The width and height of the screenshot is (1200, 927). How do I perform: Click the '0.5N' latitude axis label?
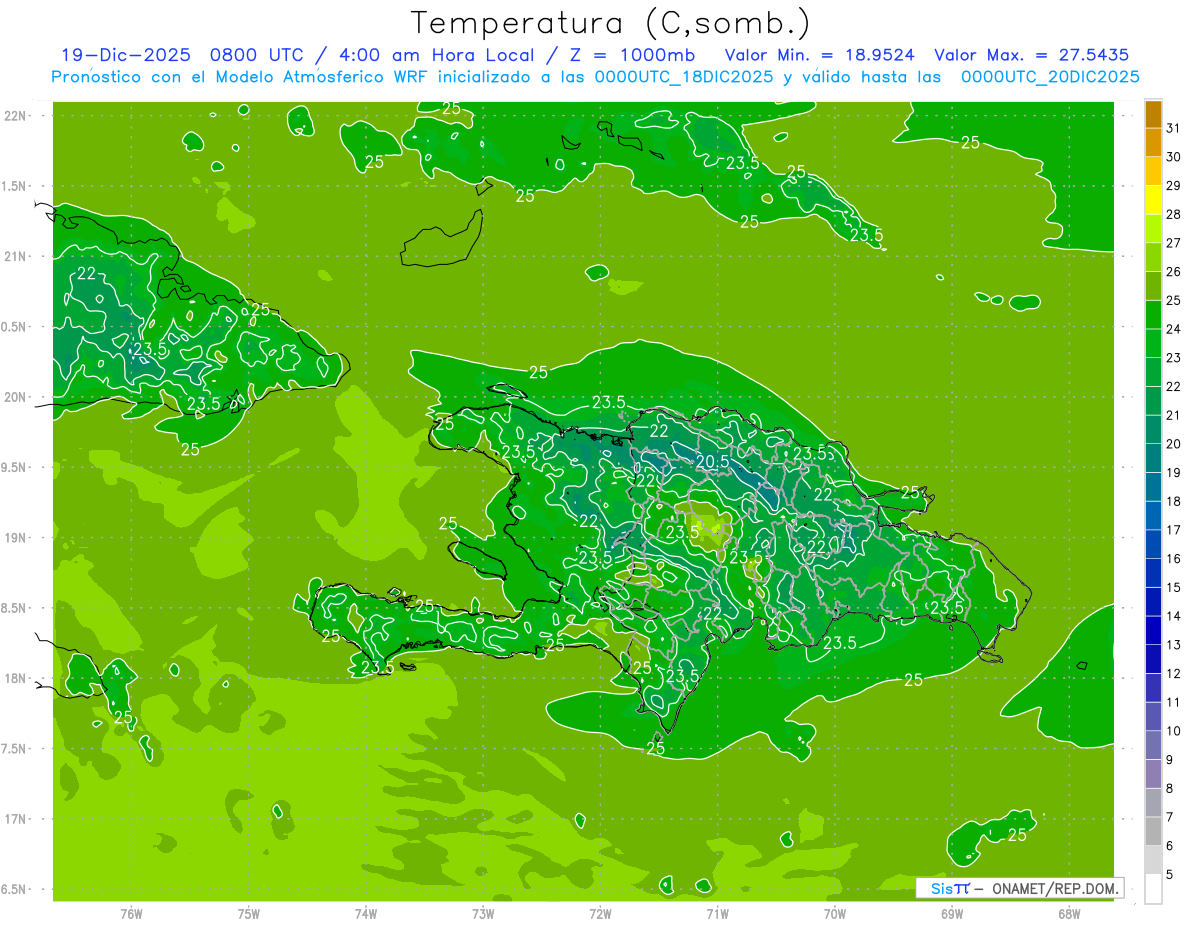(x=15, y=327)
